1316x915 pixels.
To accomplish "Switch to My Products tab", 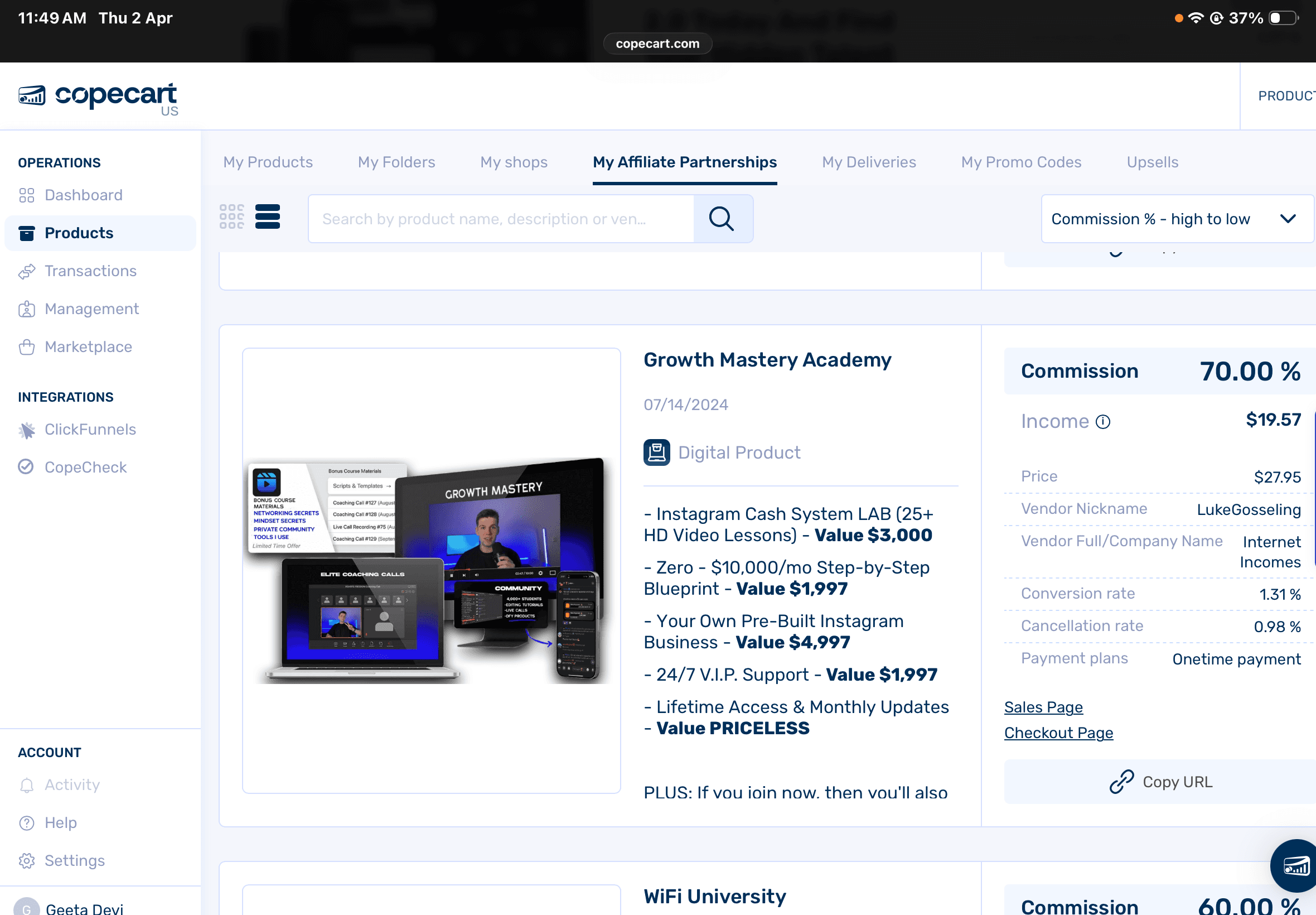I will (268, 162).
